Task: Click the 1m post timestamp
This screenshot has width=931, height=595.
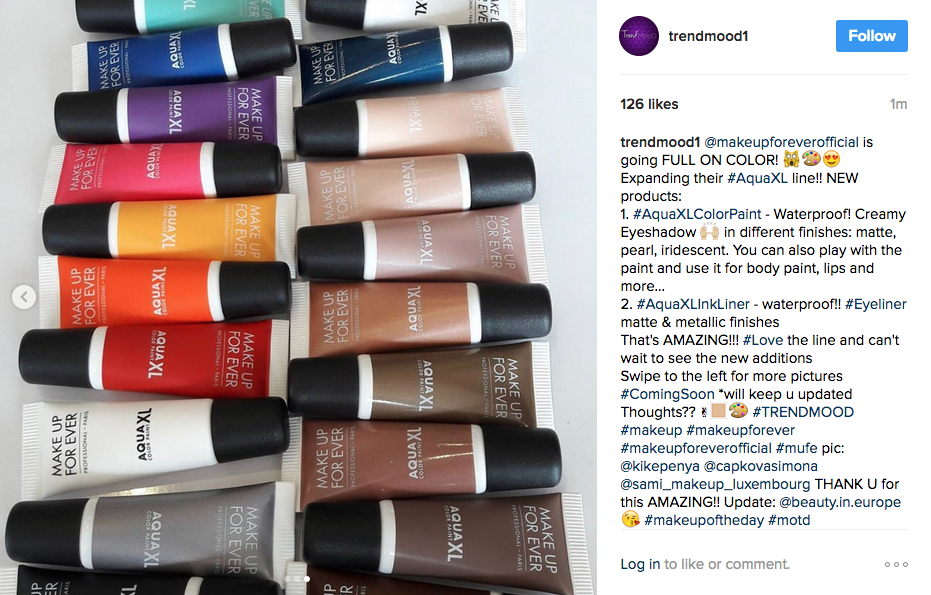Action: 898,105
